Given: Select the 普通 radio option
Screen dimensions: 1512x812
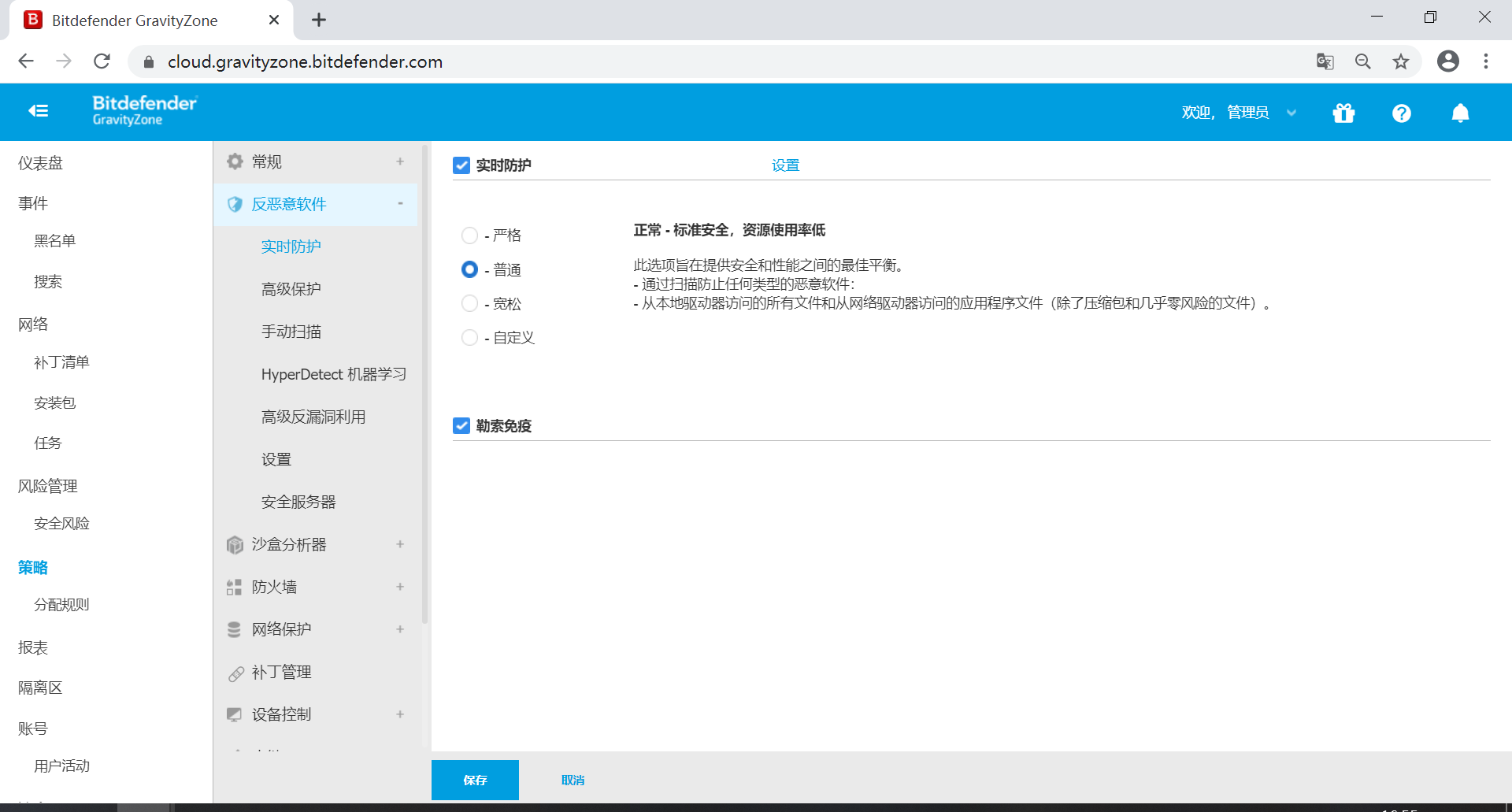Looking at the screenshot, I should [469, 269].
